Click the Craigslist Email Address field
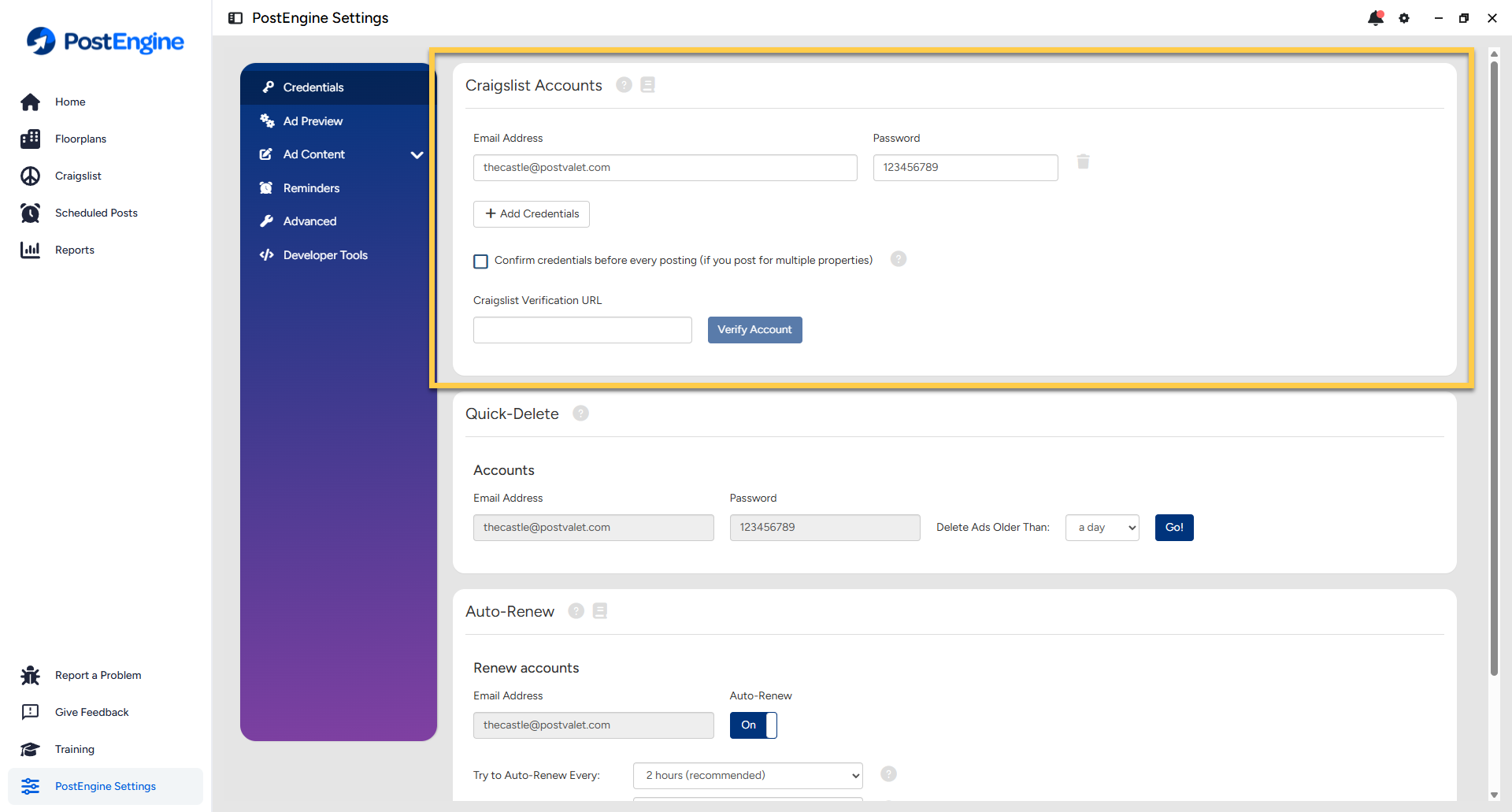Screen dimensions: 1512x812 pos(665,168)
